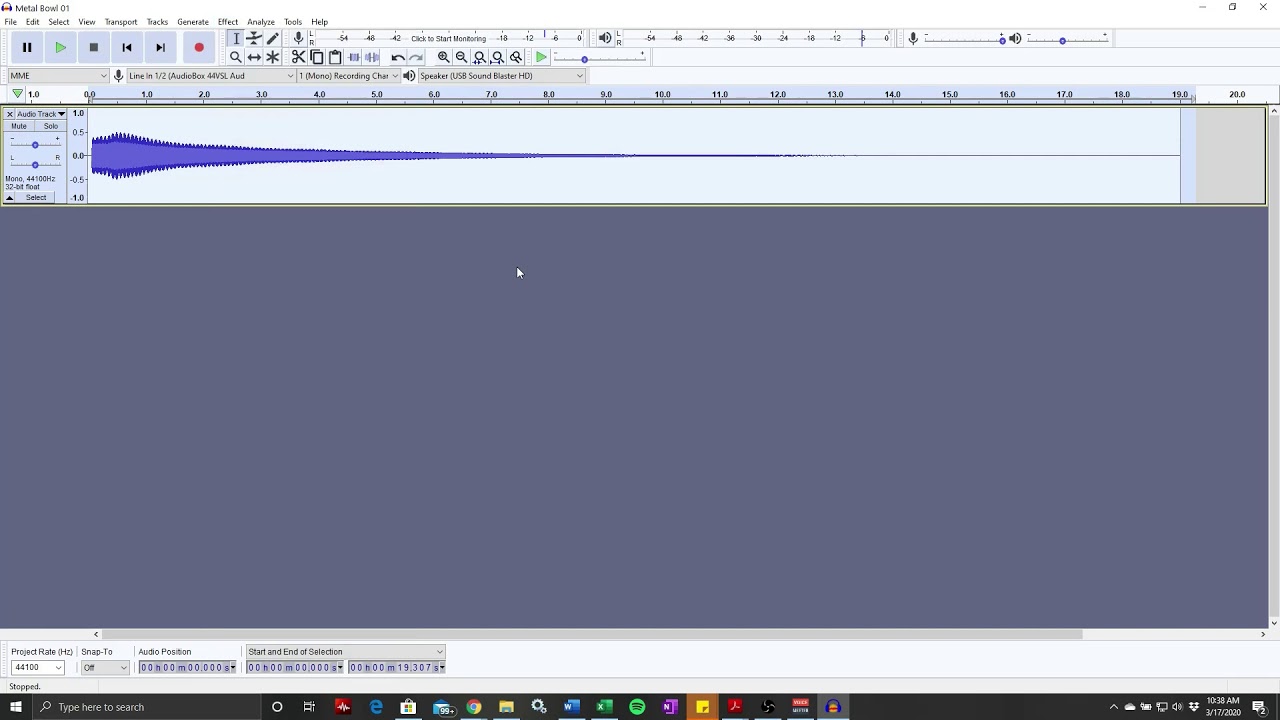Viewport: 1280px width, 720px height.
Task: Click the horizontal scrollbar at the bottom
Action: pyautogui.click(x=593, y=634)
